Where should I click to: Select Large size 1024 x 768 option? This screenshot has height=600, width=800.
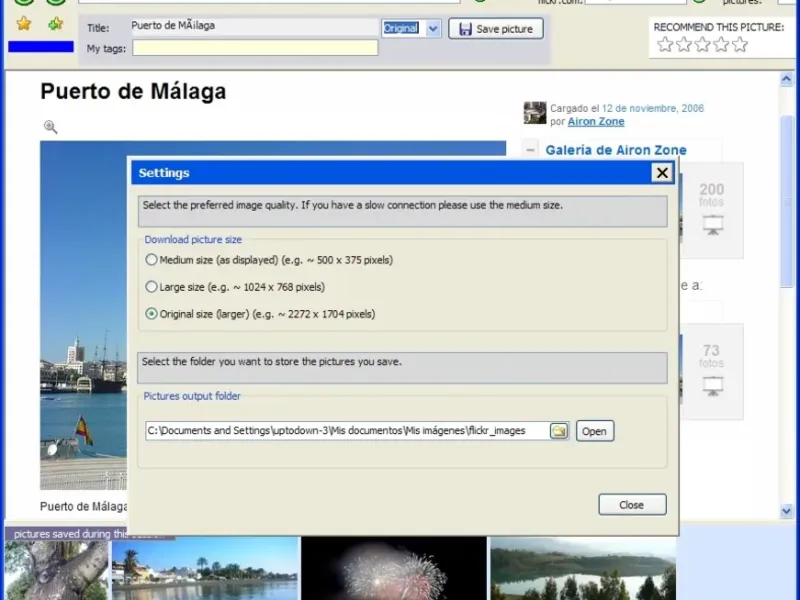coord(151,287)
